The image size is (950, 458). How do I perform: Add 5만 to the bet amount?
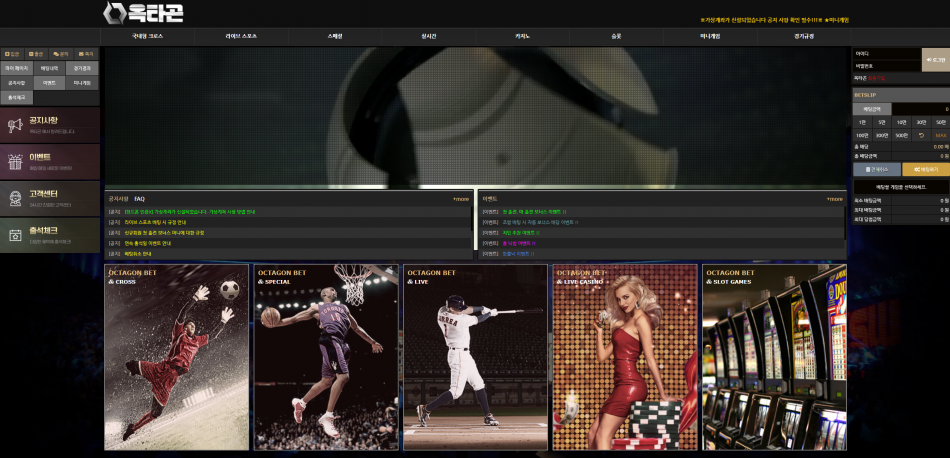click(x=882, y=122)
